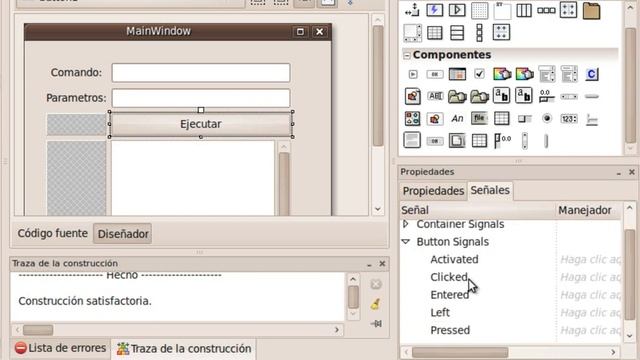Image resolution: width=640 pixels, height=360 pixels.
Task: Select the Alignment container widget
Action: click(x=412, y=10)
